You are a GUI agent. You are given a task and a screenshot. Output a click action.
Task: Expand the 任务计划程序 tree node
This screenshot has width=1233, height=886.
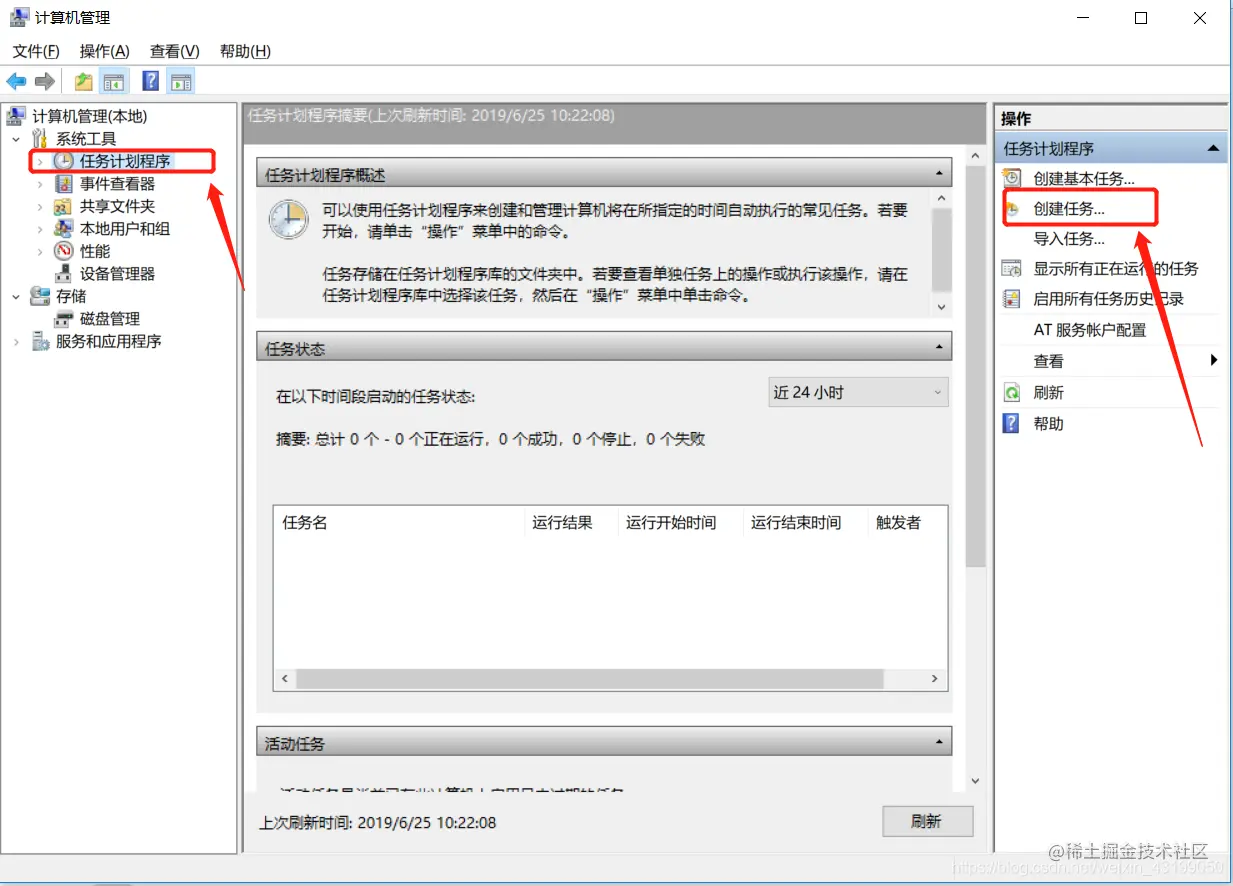[40, 161]
